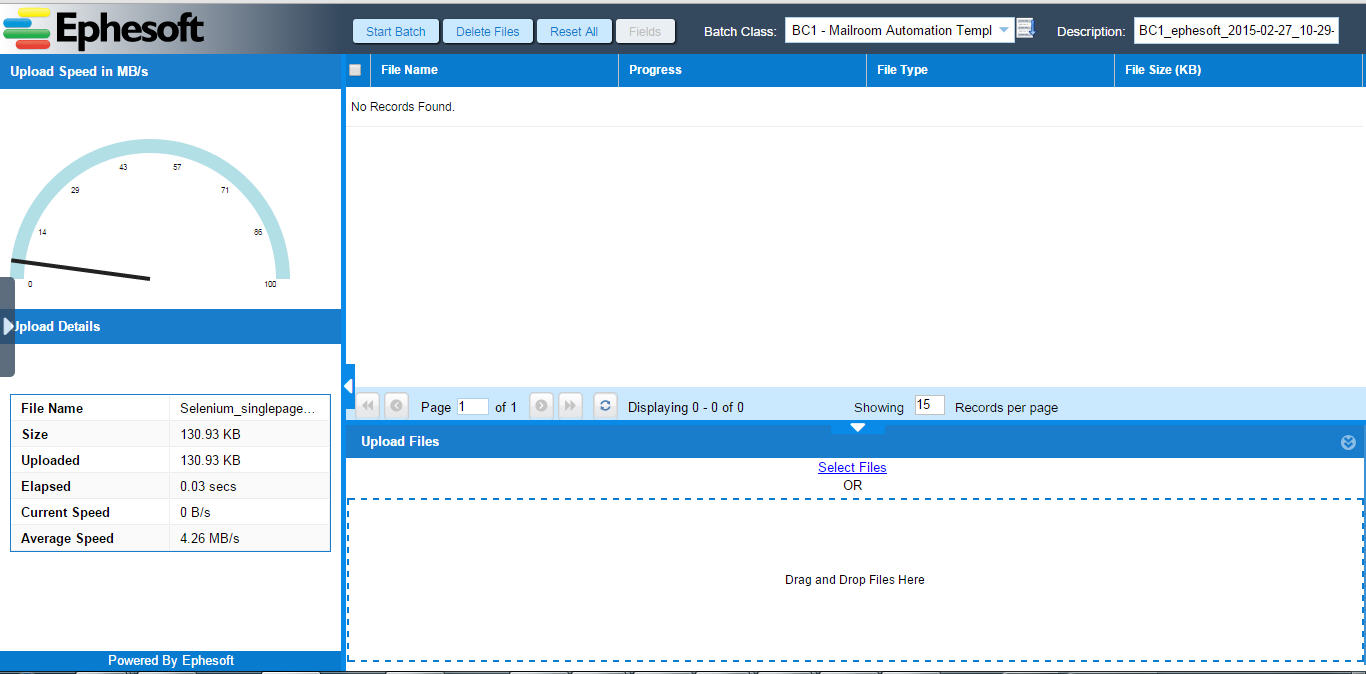Image resolution: width=1366 pixels, height=674 pixels.
Task: Edit records per page field
Action: point(929,405)
